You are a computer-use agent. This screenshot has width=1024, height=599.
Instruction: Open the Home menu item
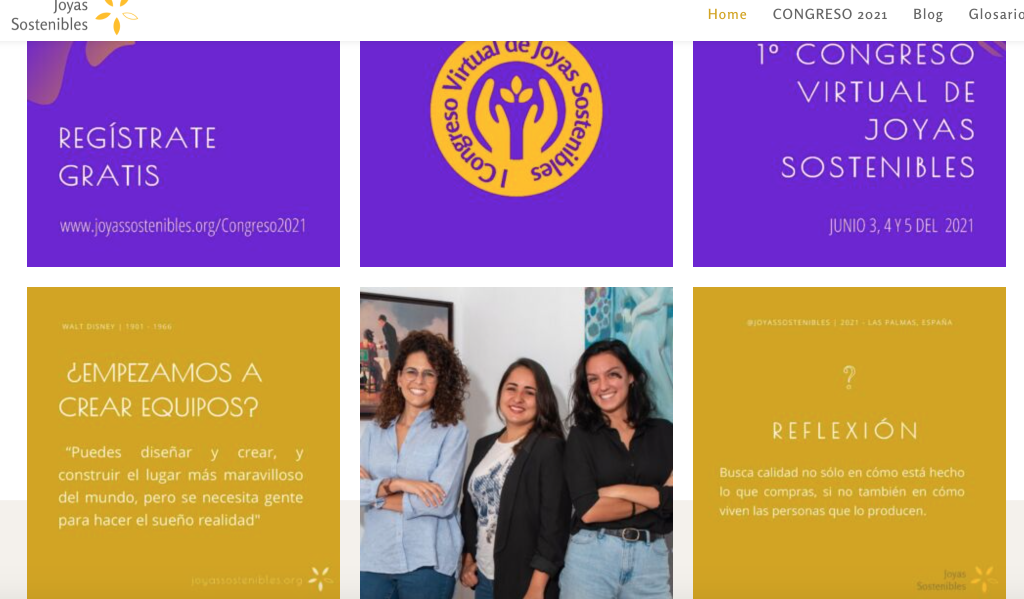[727, 14]
